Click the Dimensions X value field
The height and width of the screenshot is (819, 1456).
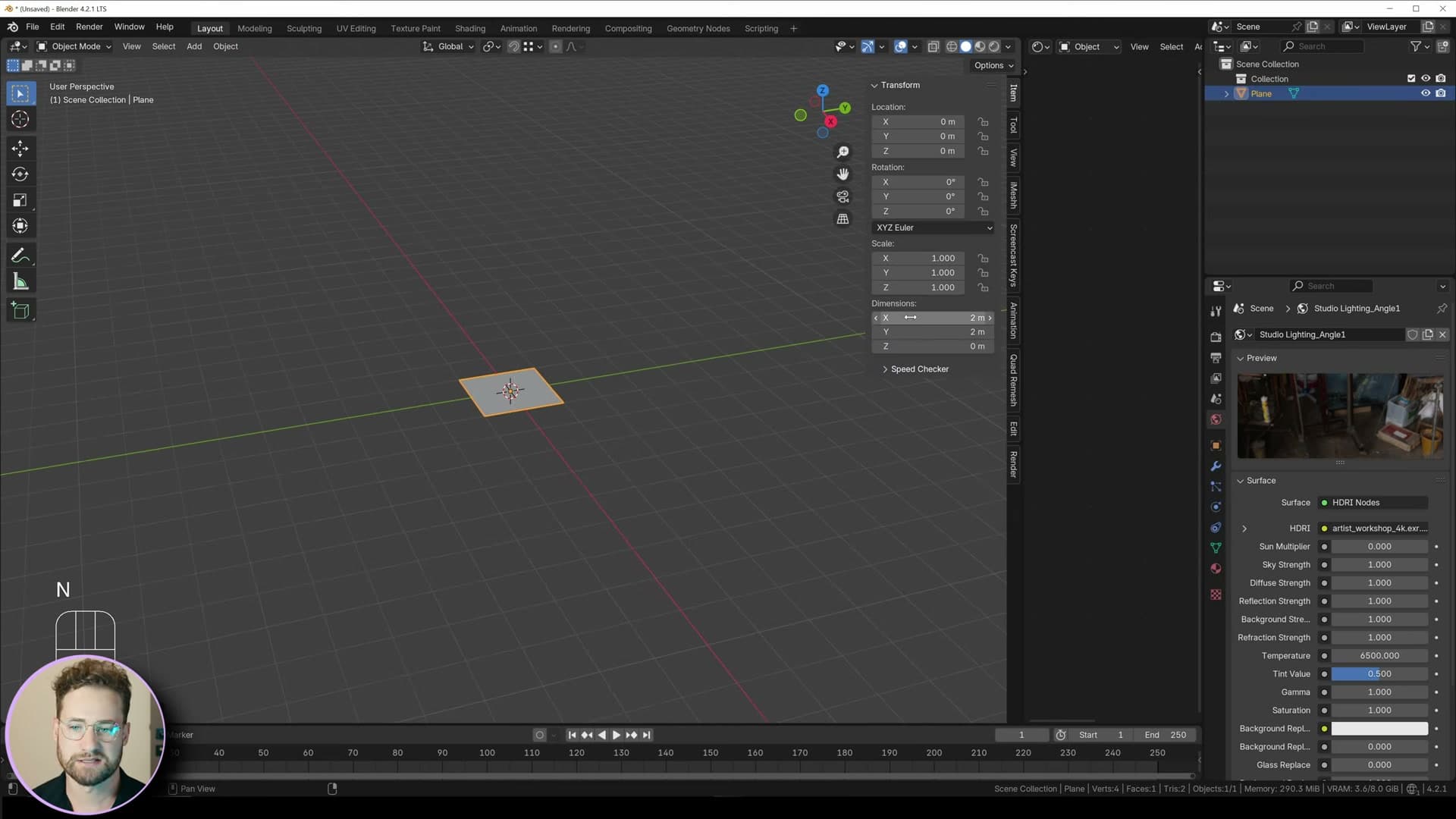pyautogui.click(x=934, y=318)
